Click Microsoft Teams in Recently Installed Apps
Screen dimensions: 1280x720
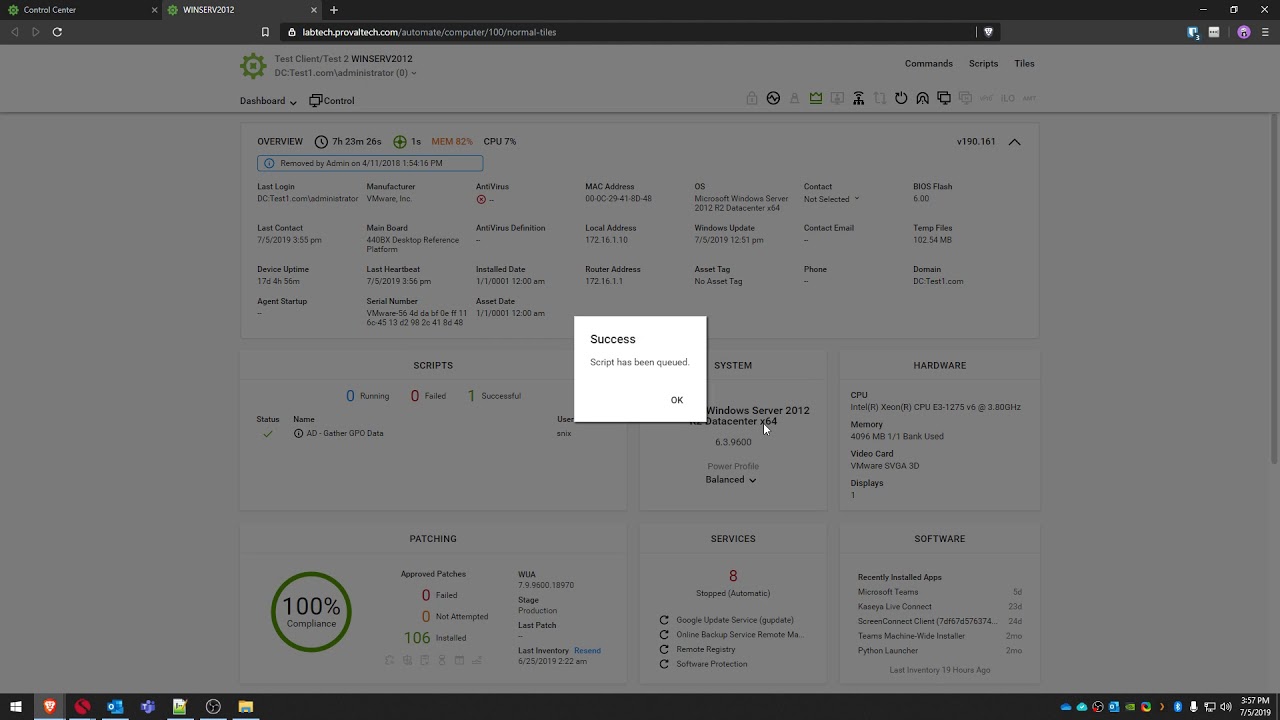(888, 592)
